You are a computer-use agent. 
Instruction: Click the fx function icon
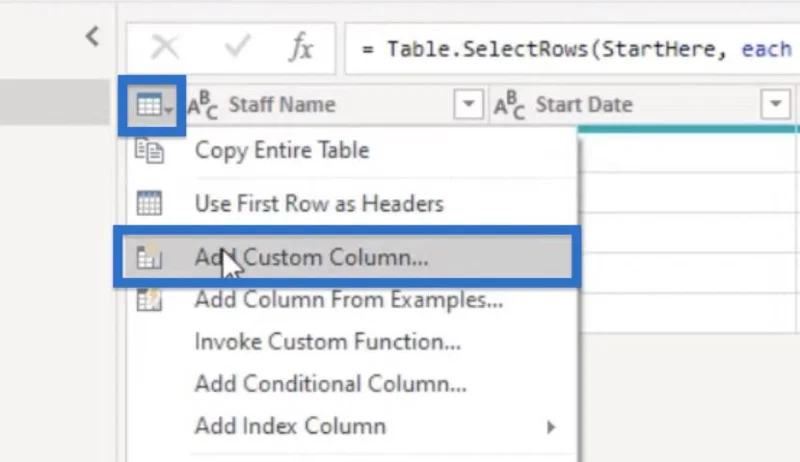(302, 48)
